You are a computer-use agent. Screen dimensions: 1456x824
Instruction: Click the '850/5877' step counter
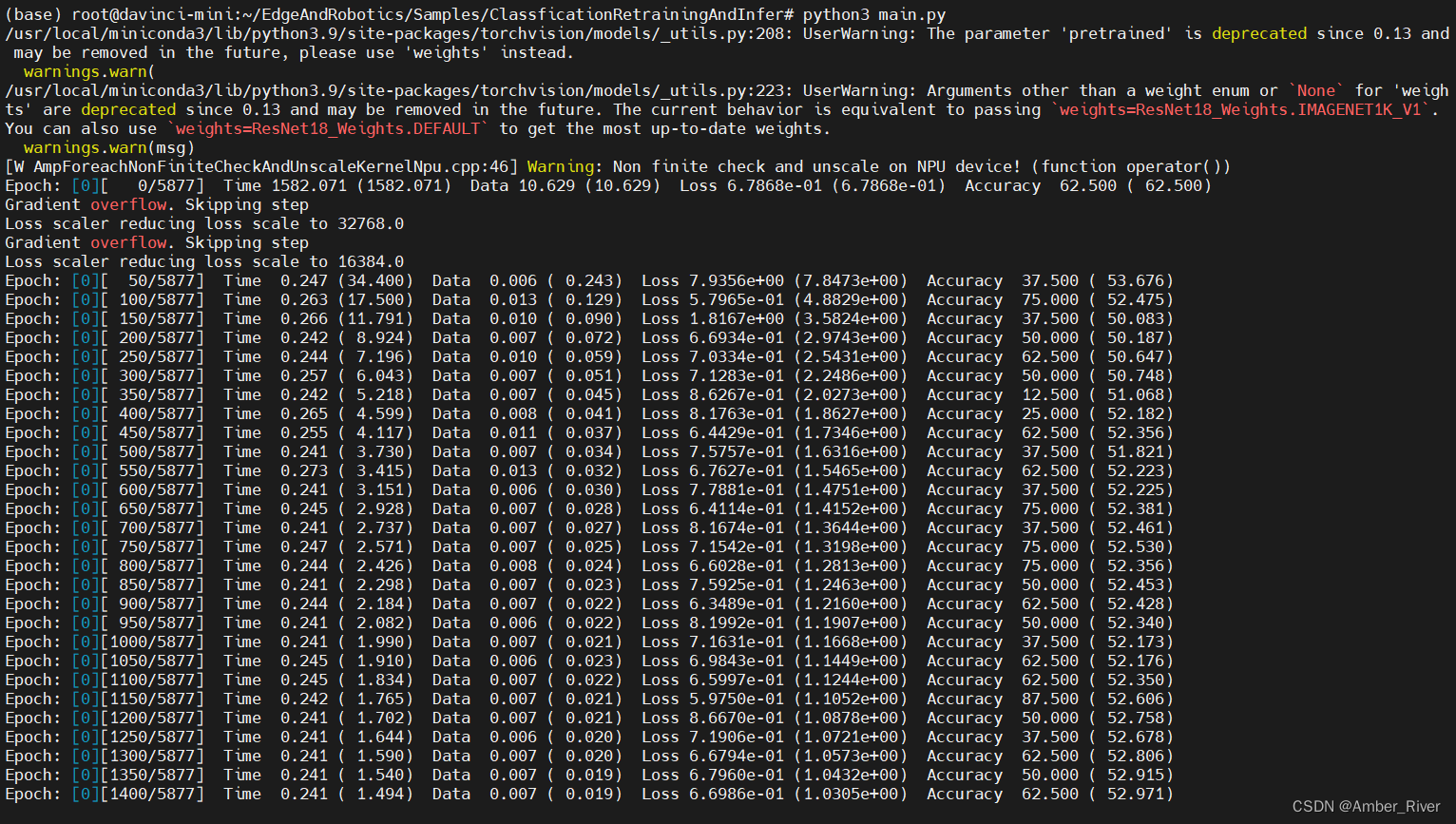[x=157, y=584]
